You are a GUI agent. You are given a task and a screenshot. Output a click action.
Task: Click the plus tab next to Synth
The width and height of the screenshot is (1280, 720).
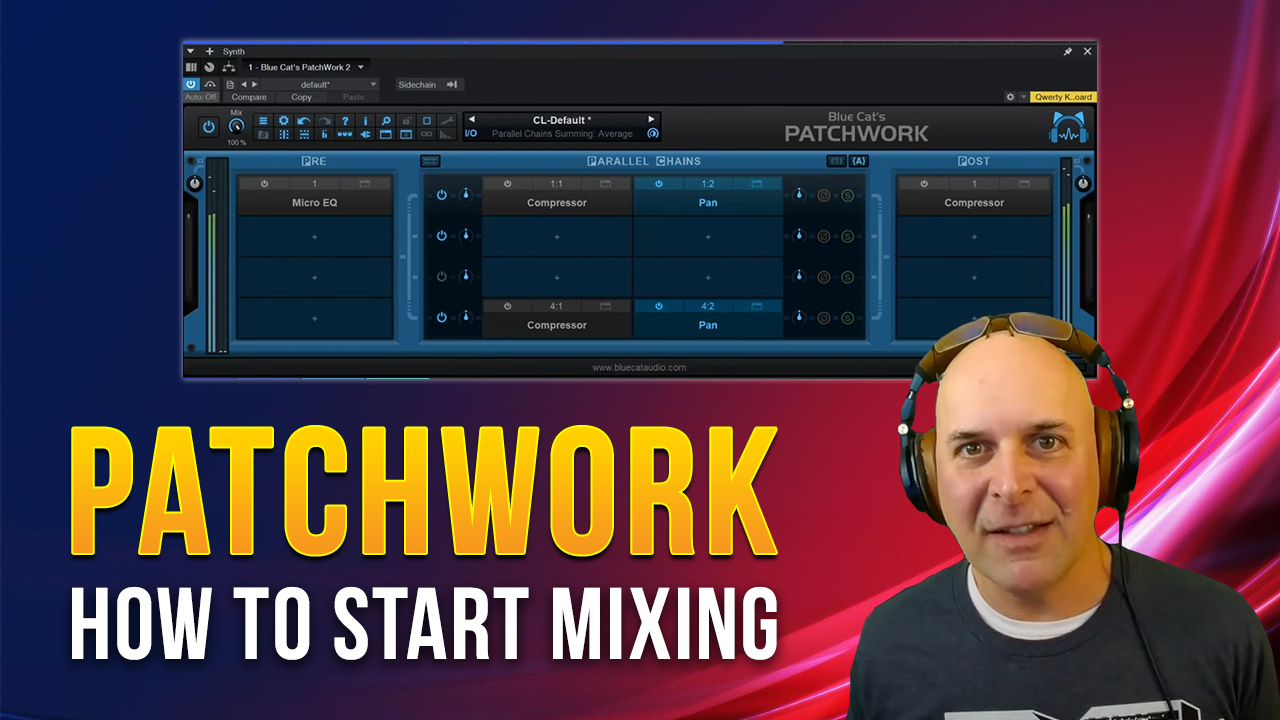coord(209,51)
